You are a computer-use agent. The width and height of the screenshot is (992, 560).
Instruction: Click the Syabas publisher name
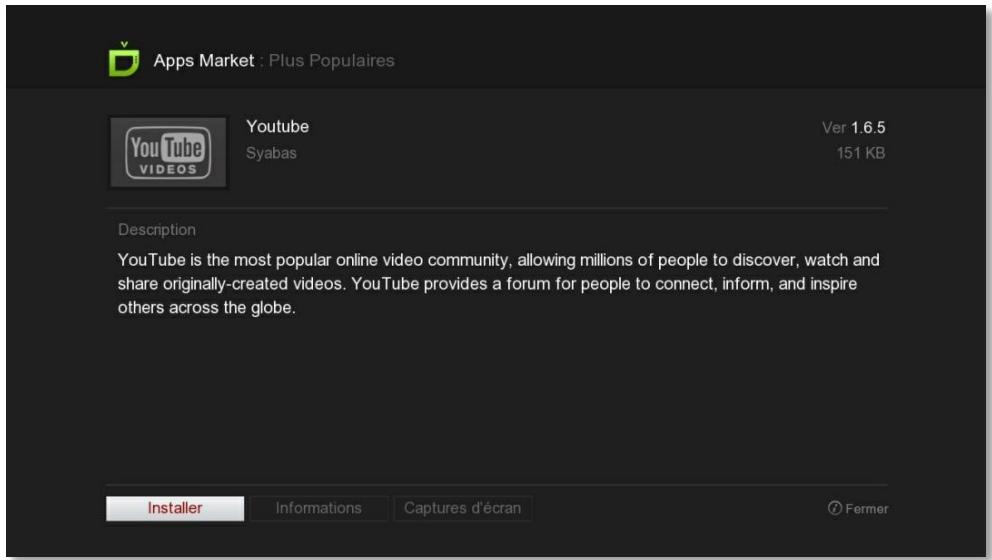click(271, 153)
